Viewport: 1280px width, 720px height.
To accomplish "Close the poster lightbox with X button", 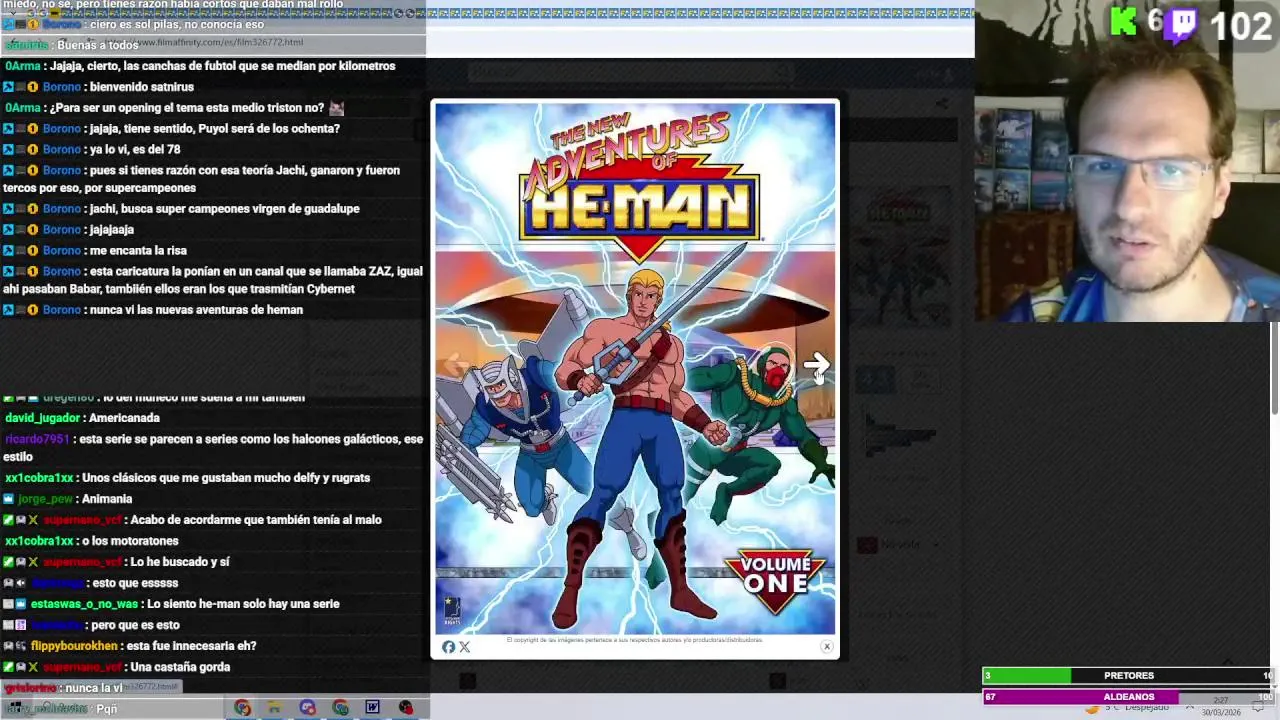I will (x=827, y=647).
